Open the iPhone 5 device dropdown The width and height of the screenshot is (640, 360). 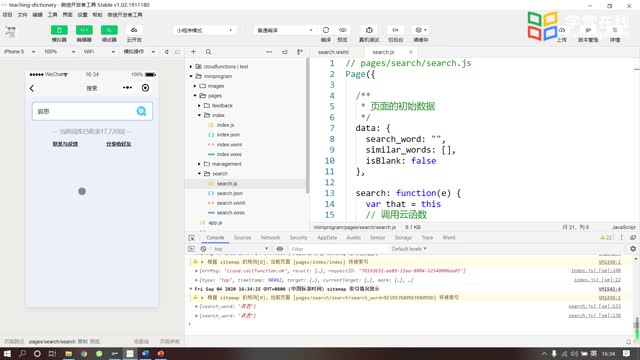coord(19,52)
